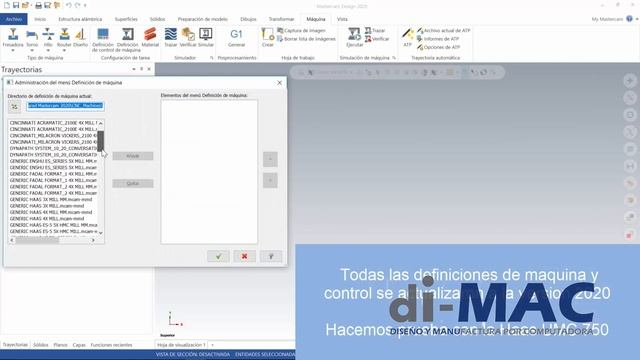
Task: Open the Archivo menu
Action: tap(13, 19)
